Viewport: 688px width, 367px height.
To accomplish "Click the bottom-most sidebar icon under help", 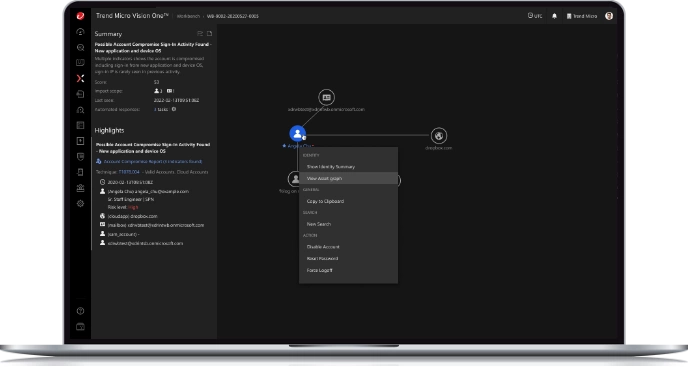I will (x=80, y=327).
